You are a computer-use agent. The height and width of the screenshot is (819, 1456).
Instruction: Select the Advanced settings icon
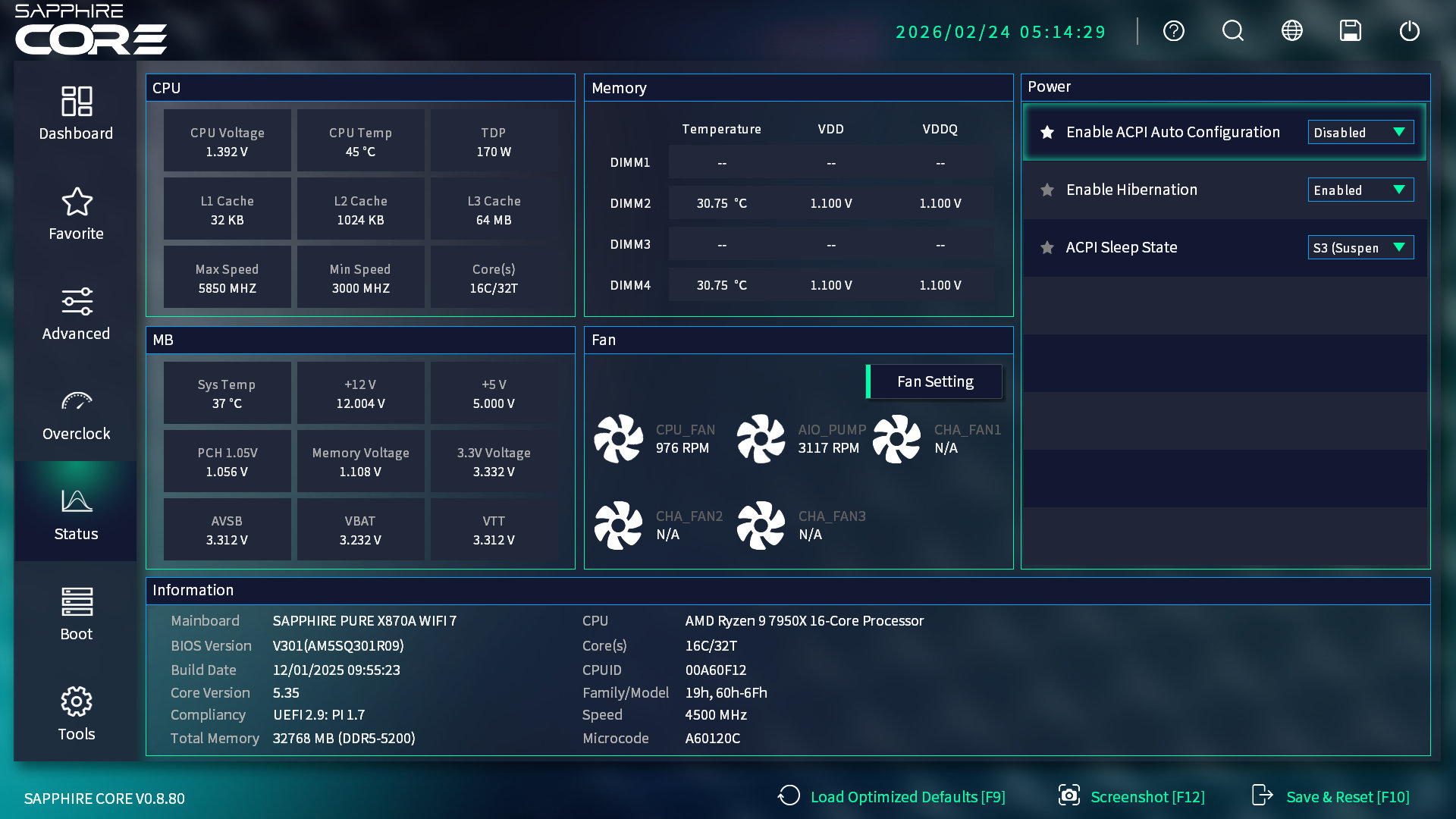click(x=76, y=312)
